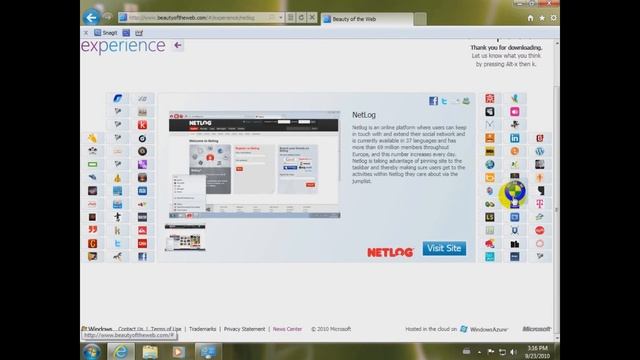Open the CNN tile in left grid

pos(142,244)
